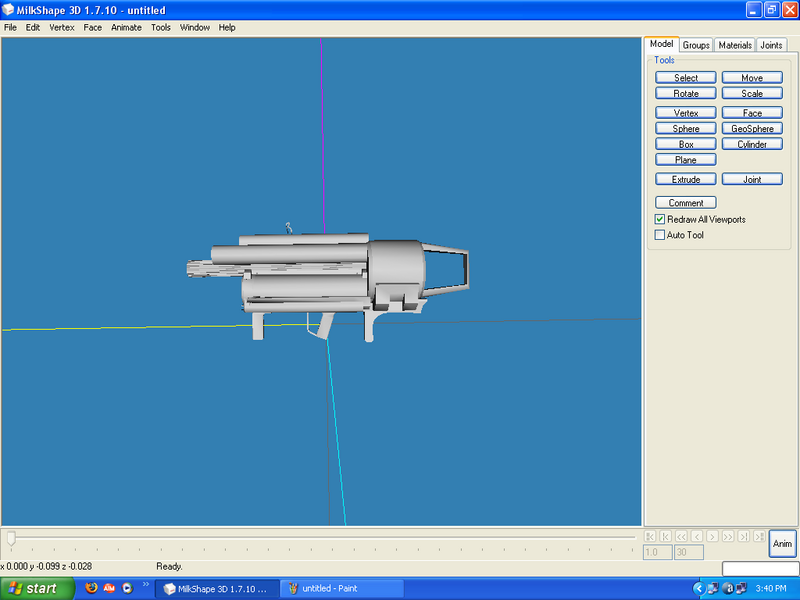Step back one frame
This screenshot has height=600, width=800.
point(697,536)
